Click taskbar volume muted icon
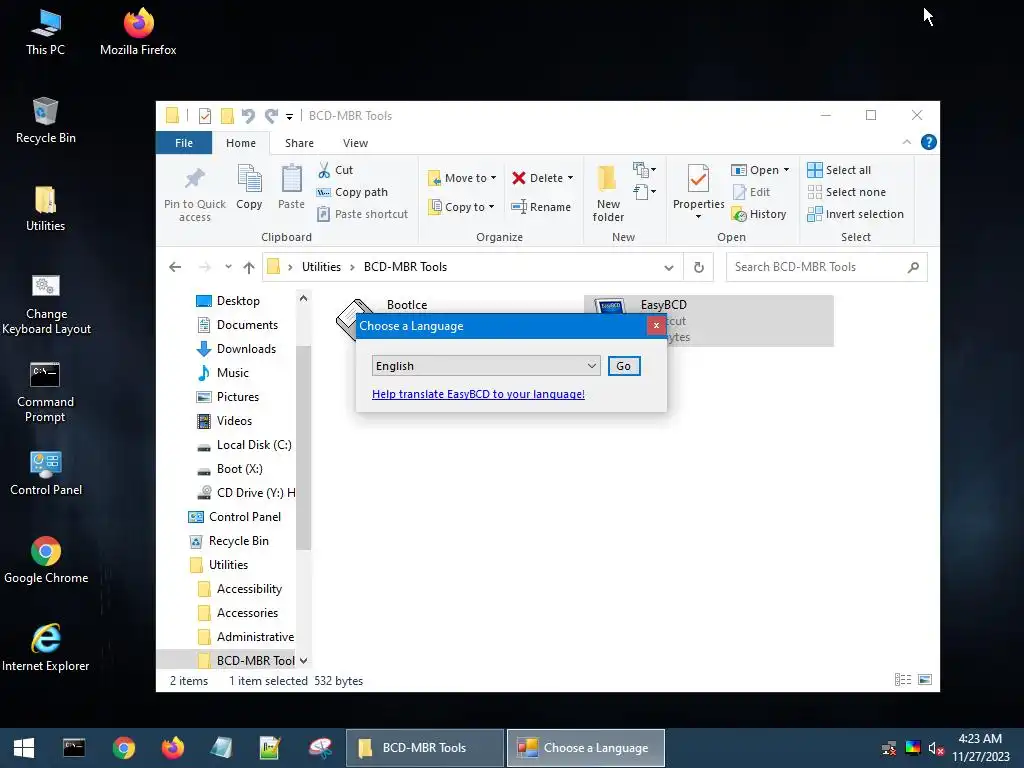 tap(936, 748)
